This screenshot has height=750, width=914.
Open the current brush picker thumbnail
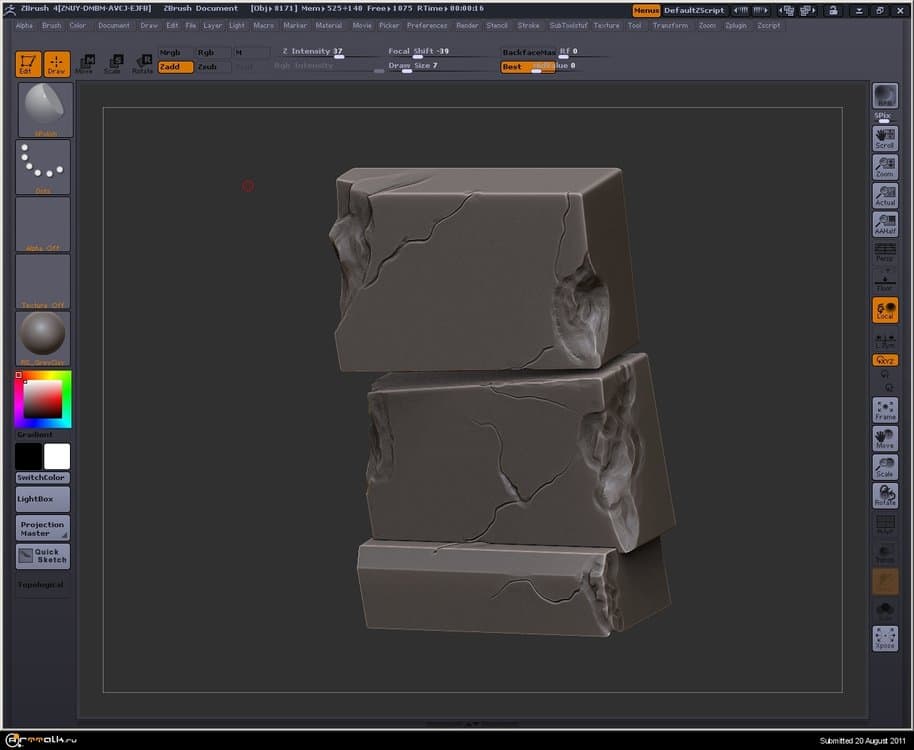(x=45, y=109)
